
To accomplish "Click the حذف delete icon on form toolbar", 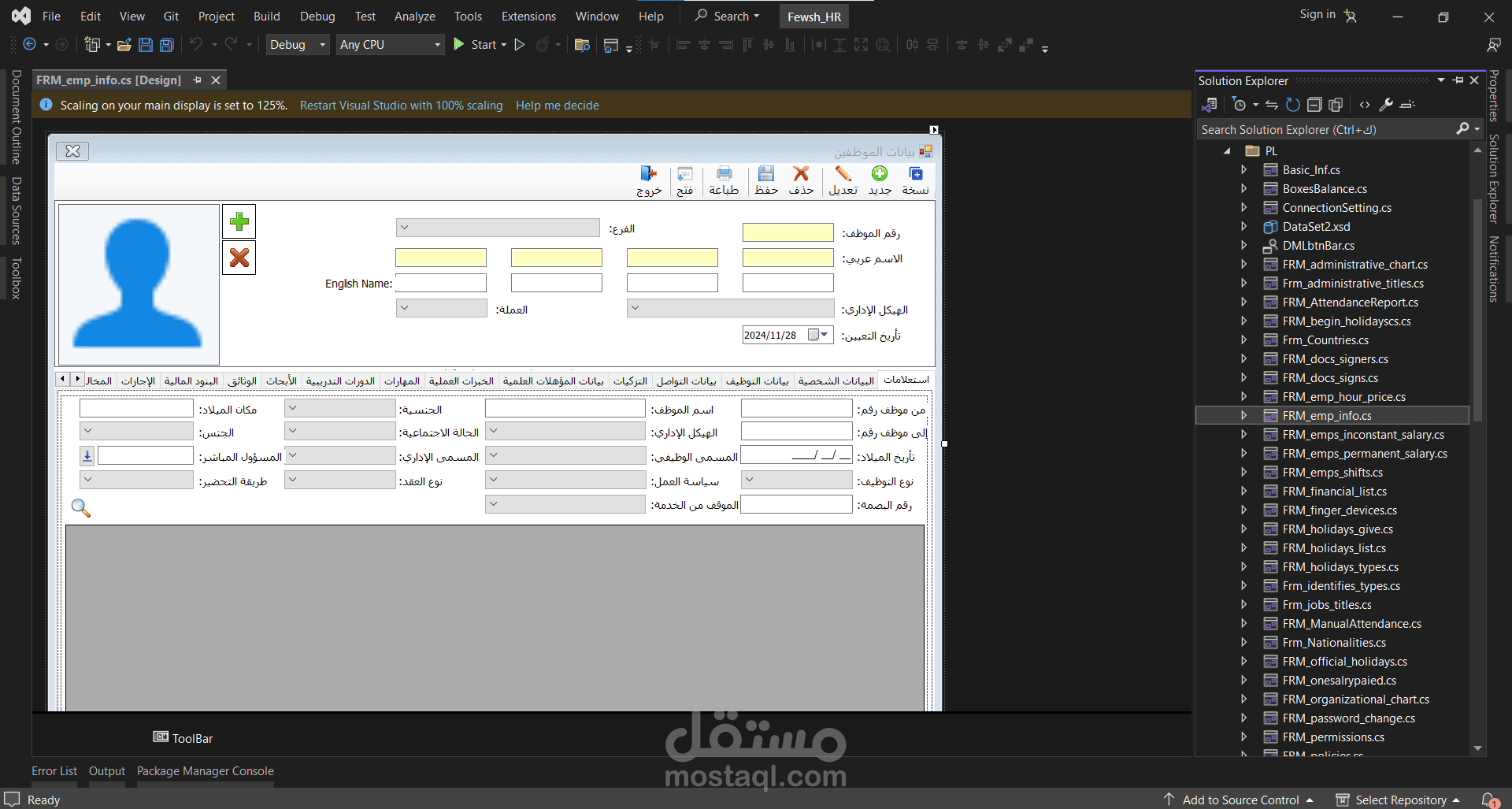I will tap(801, 180).
